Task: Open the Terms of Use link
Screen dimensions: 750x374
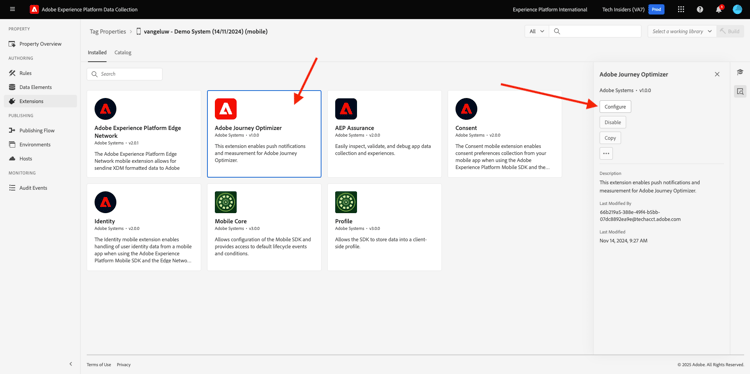Action: coord(99,364)
